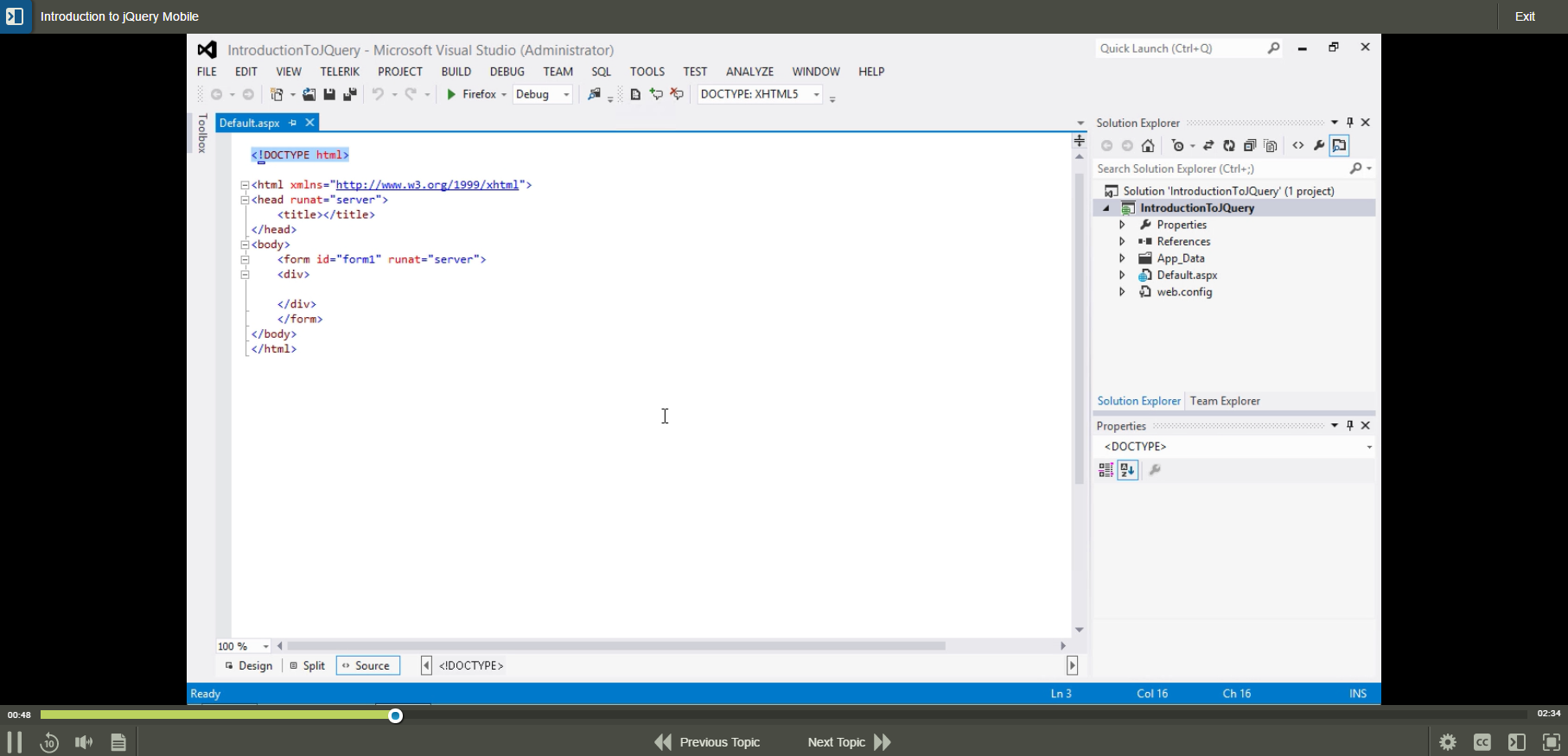Open video player settings gear
Viewport: 1568px width, 756px height.
(x=1448, y=742)
